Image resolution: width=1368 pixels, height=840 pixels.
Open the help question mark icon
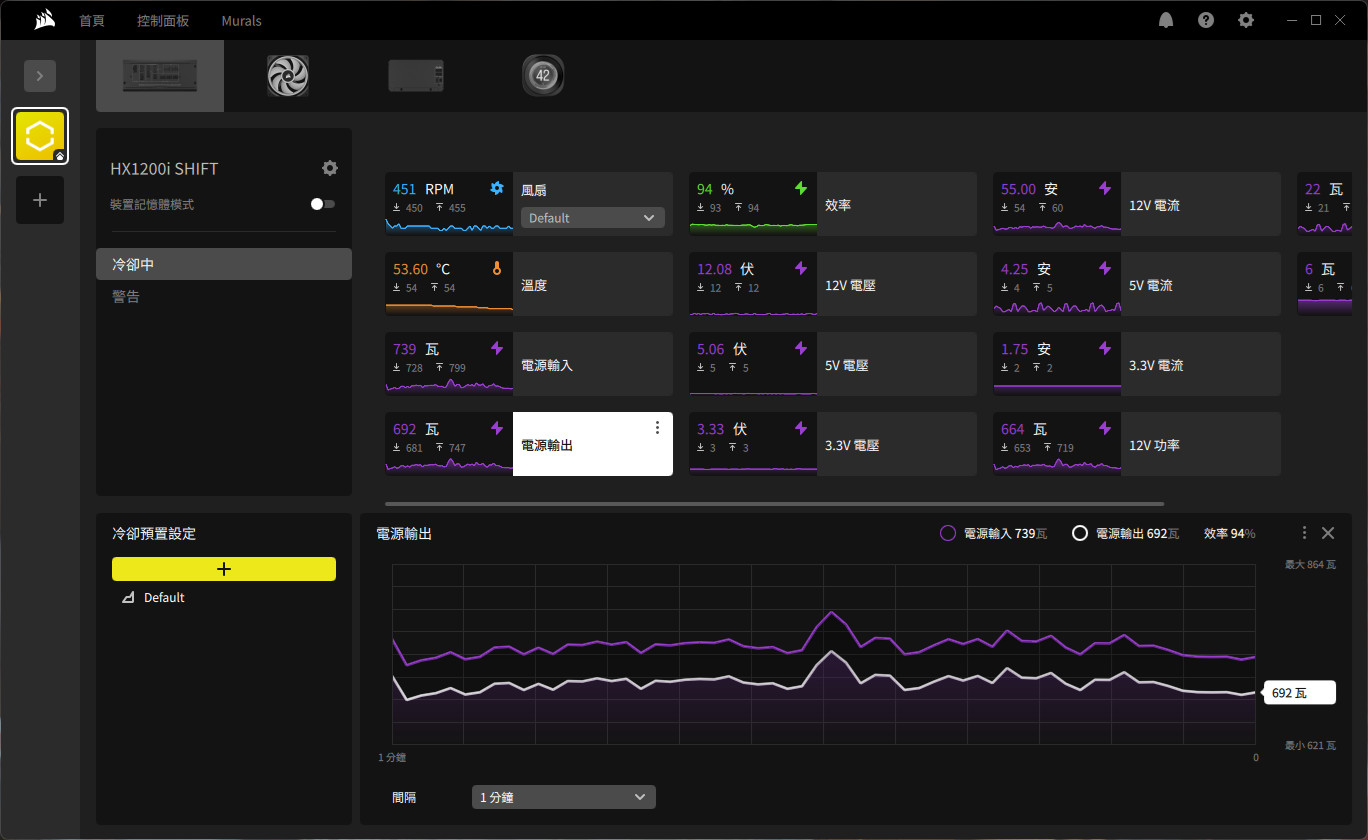point(1206,20)
